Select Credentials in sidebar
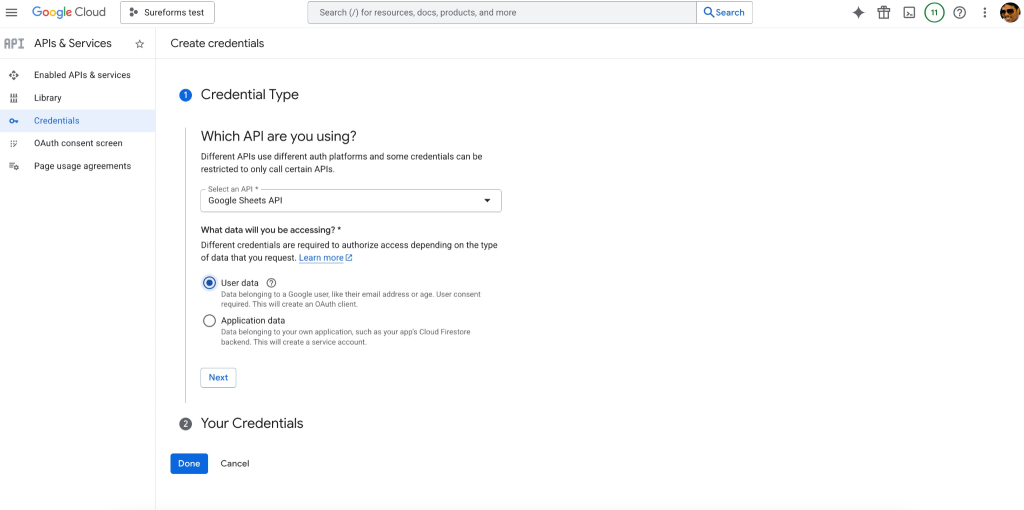1024x510 pixels. point(78,121)
